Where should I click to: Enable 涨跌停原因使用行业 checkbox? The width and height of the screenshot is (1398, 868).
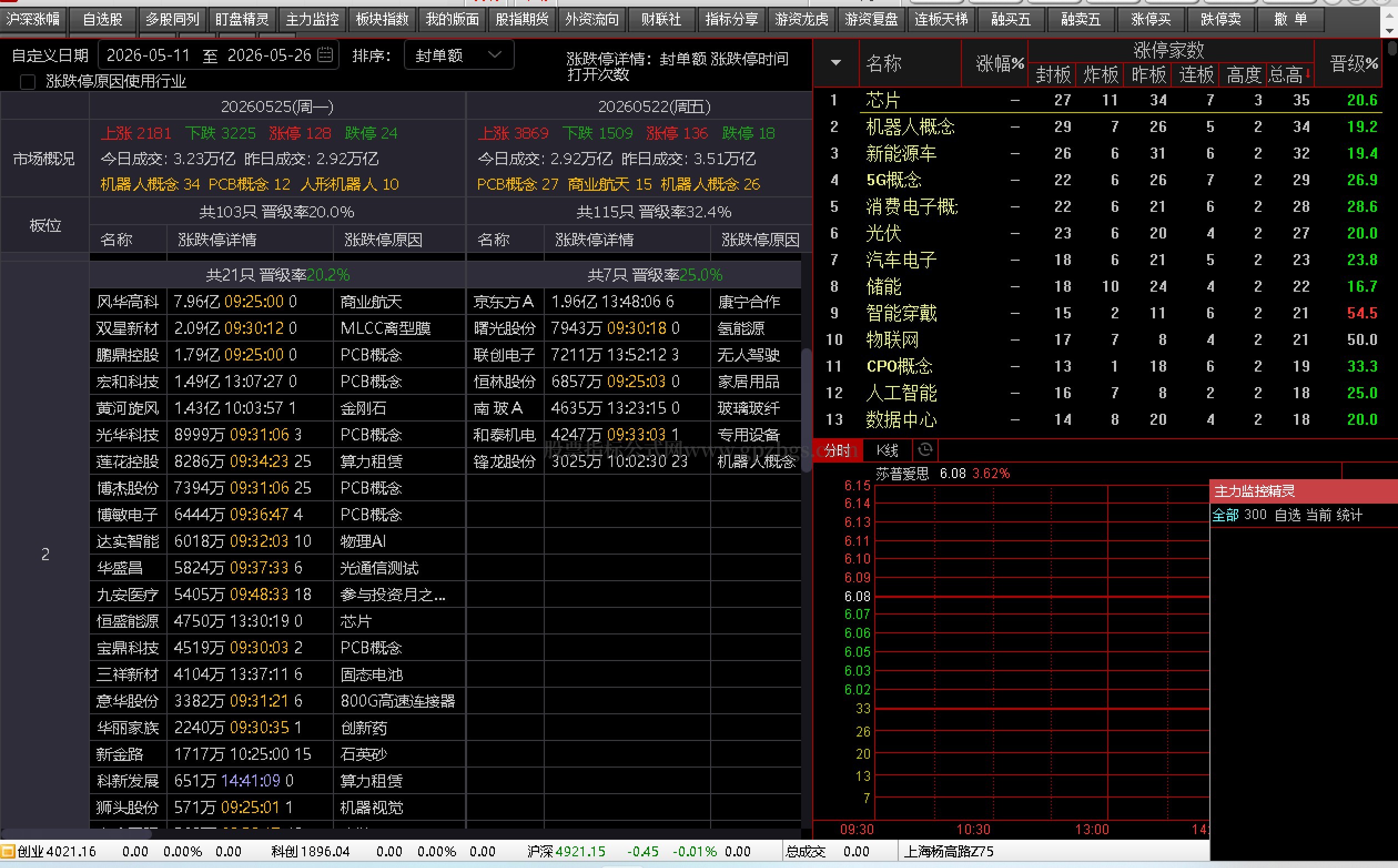coord(28,82)
